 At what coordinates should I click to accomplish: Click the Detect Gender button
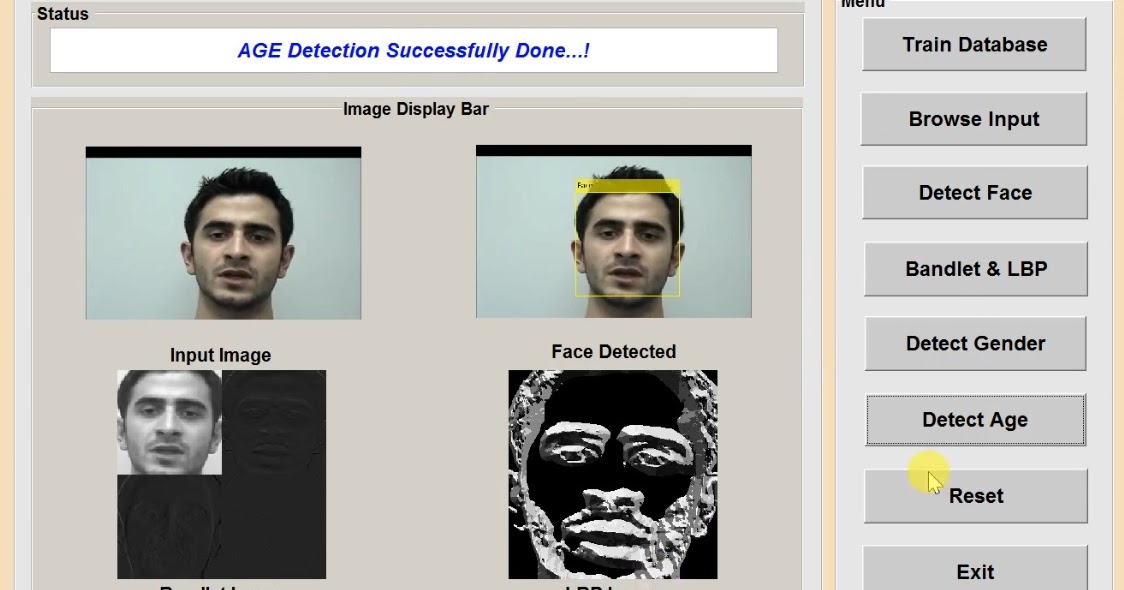coord(975,343)
